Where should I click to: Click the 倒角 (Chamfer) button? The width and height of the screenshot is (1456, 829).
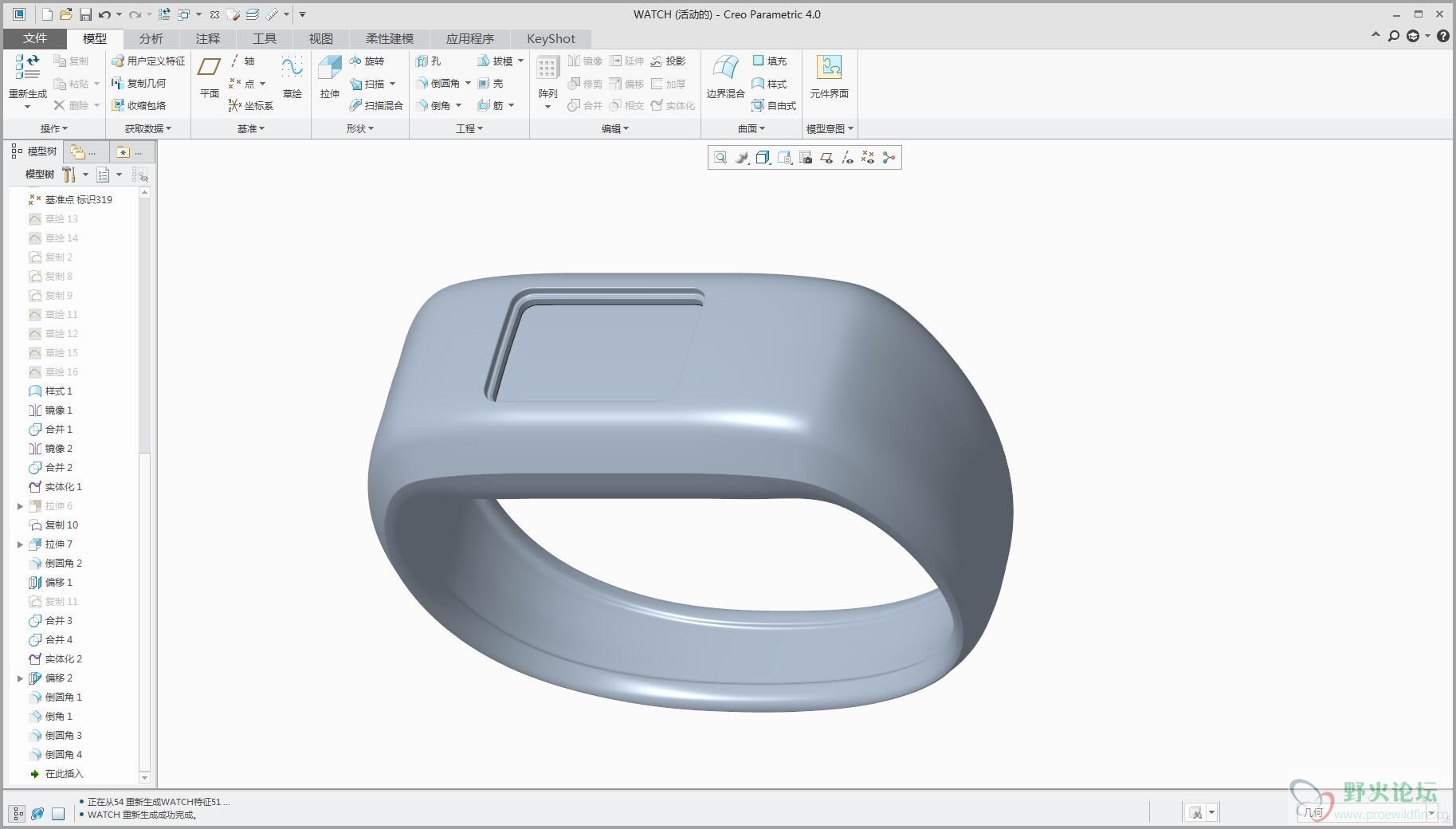[x=434, y=105]
